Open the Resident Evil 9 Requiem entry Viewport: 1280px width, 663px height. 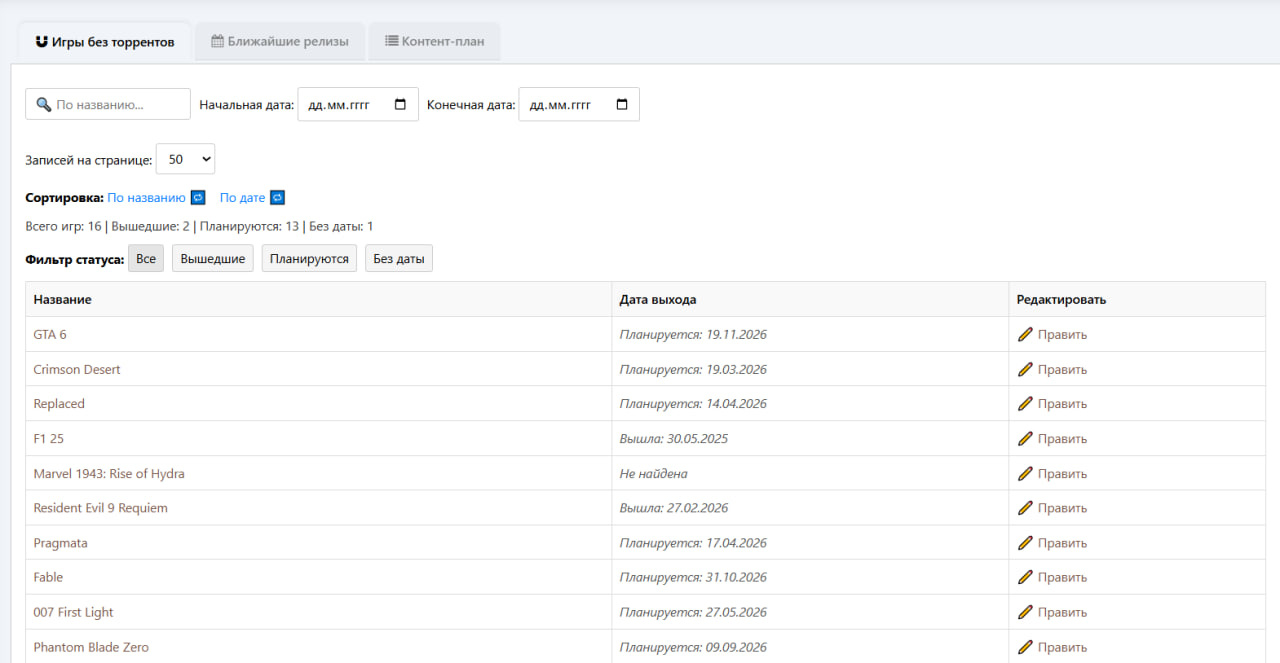tap(101, 508)
